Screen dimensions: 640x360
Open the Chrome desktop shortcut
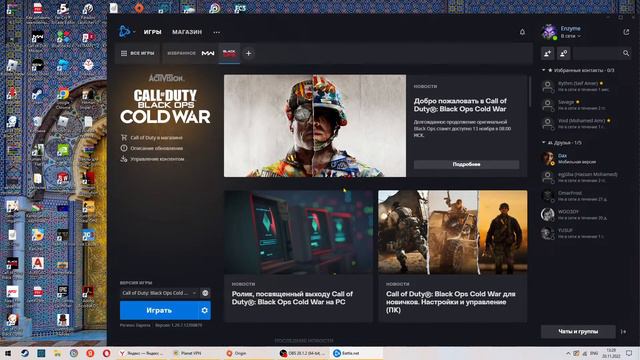62,97
